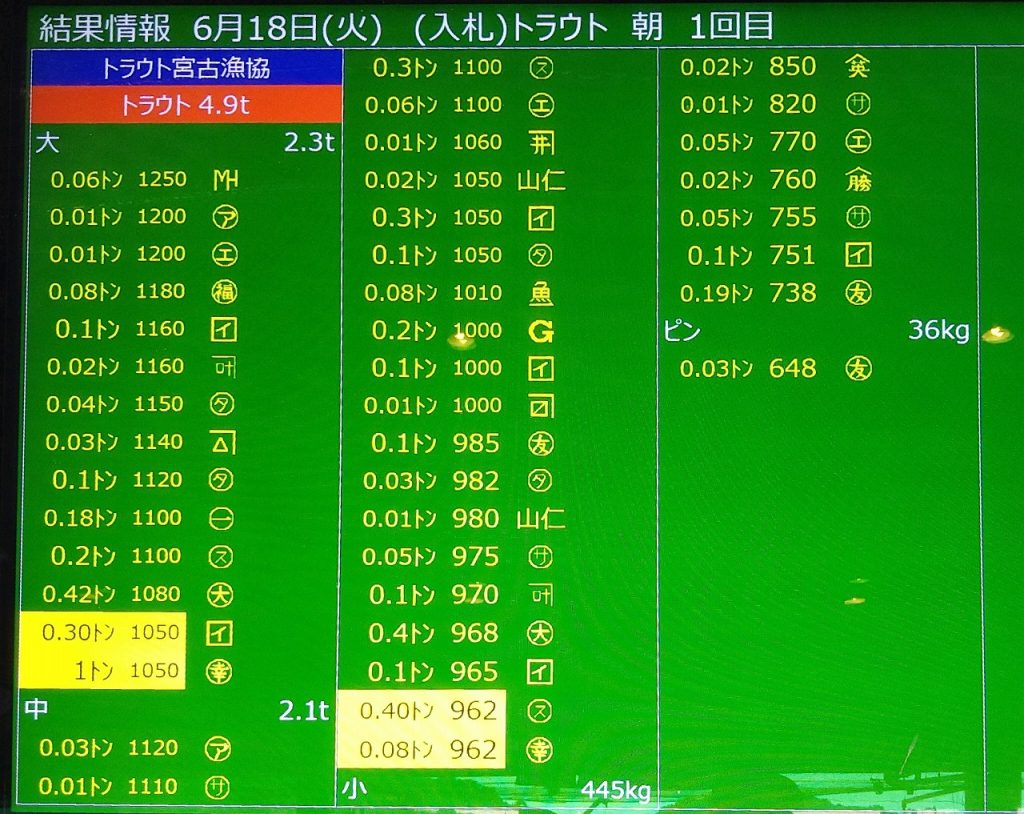Click the highlighted 0.40トン 962 entry
Screen dimensions: 1024x814
click(421, 711)
